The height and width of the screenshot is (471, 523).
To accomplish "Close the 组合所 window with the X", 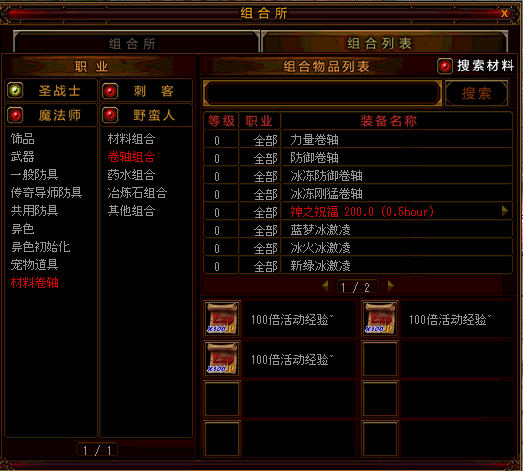I will (x=504, y=13).
